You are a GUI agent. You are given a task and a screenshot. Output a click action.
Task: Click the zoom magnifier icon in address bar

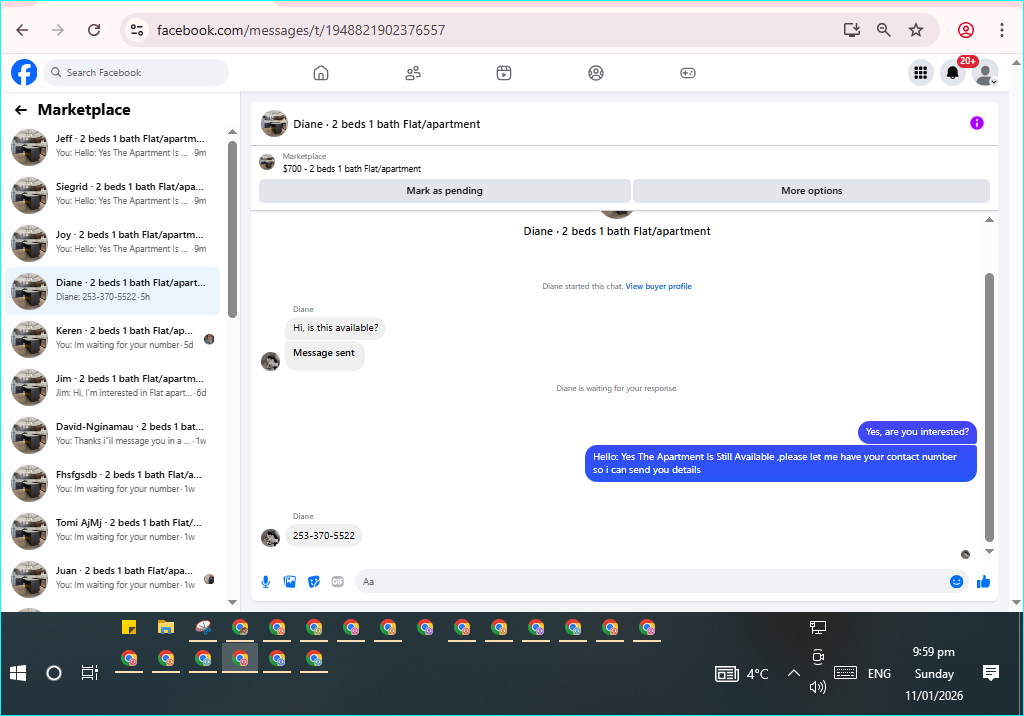[x=884, y=30]
